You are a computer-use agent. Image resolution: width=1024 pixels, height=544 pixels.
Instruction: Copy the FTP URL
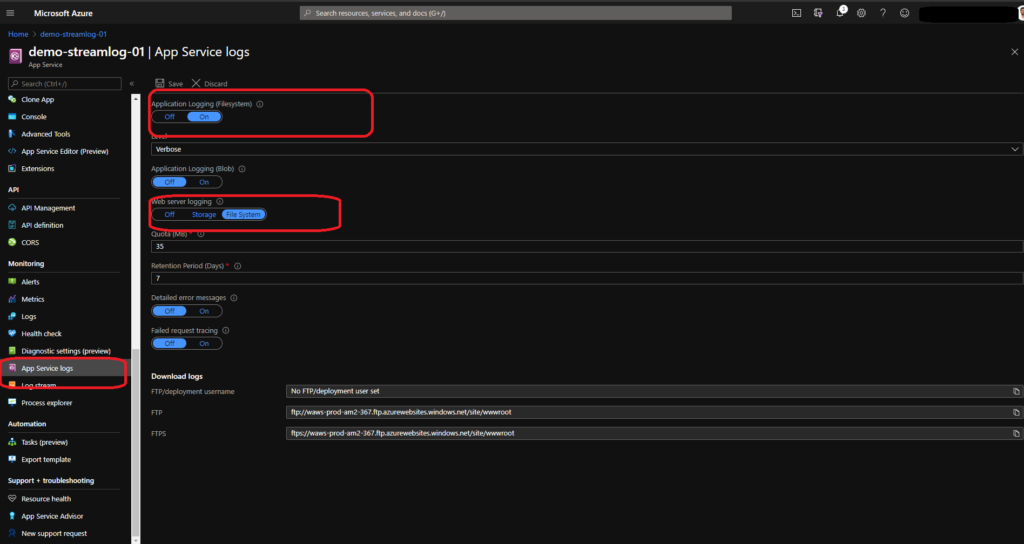[1016, 413]
